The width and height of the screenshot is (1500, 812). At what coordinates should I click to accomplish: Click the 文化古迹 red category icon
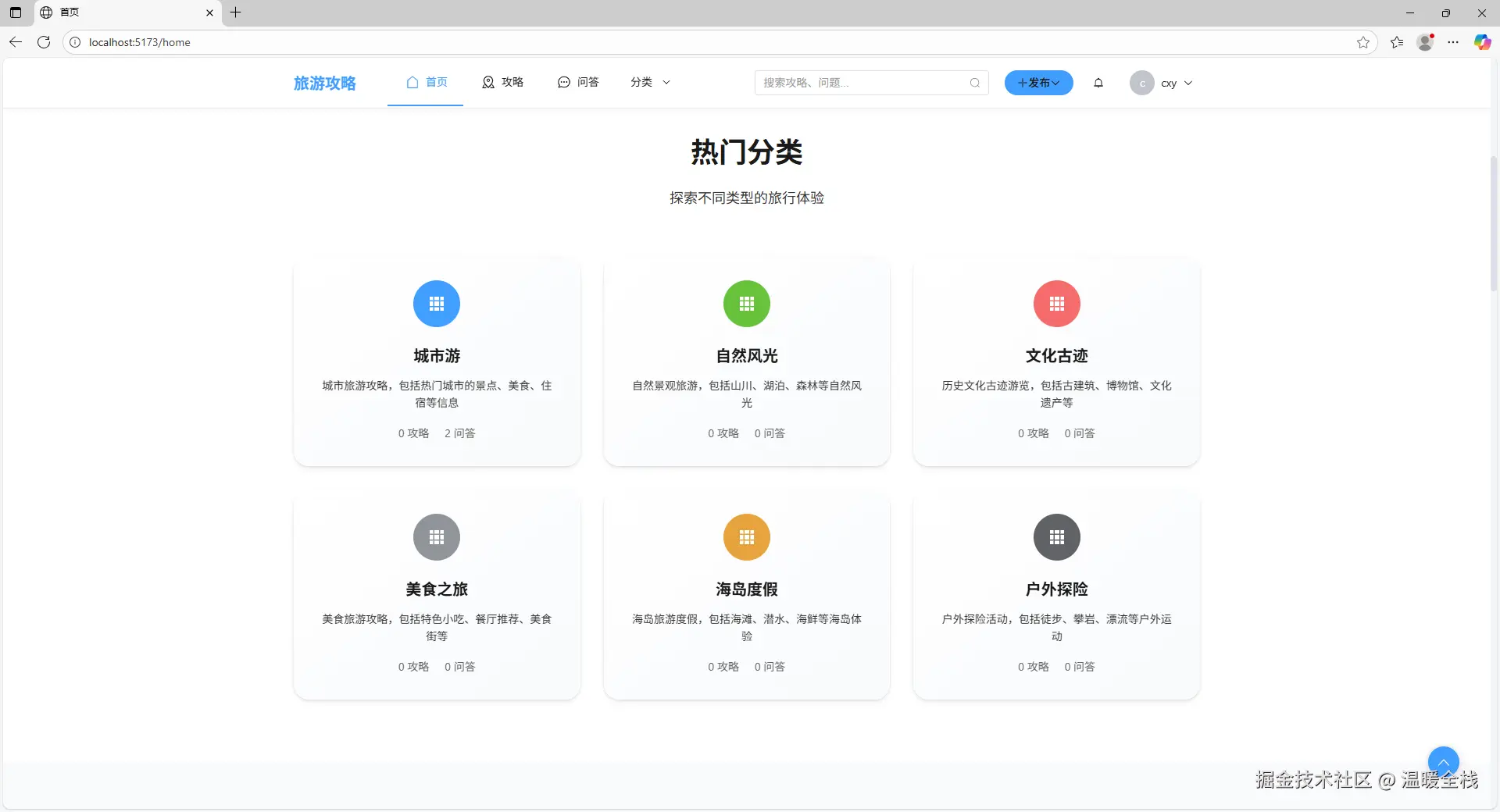tap(1057, 304)
